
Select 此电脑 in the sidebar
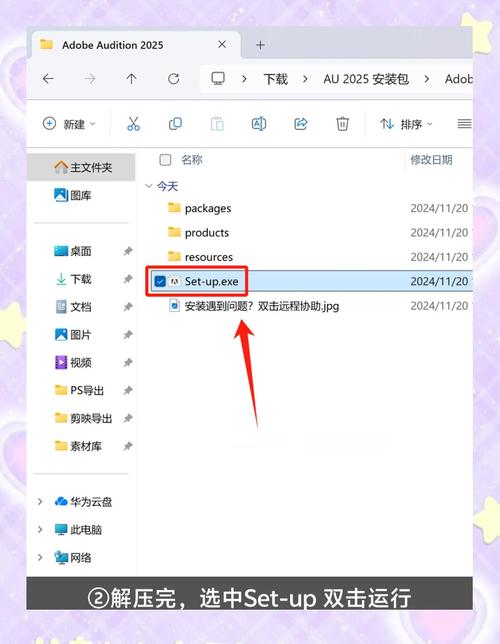point(78,530)
